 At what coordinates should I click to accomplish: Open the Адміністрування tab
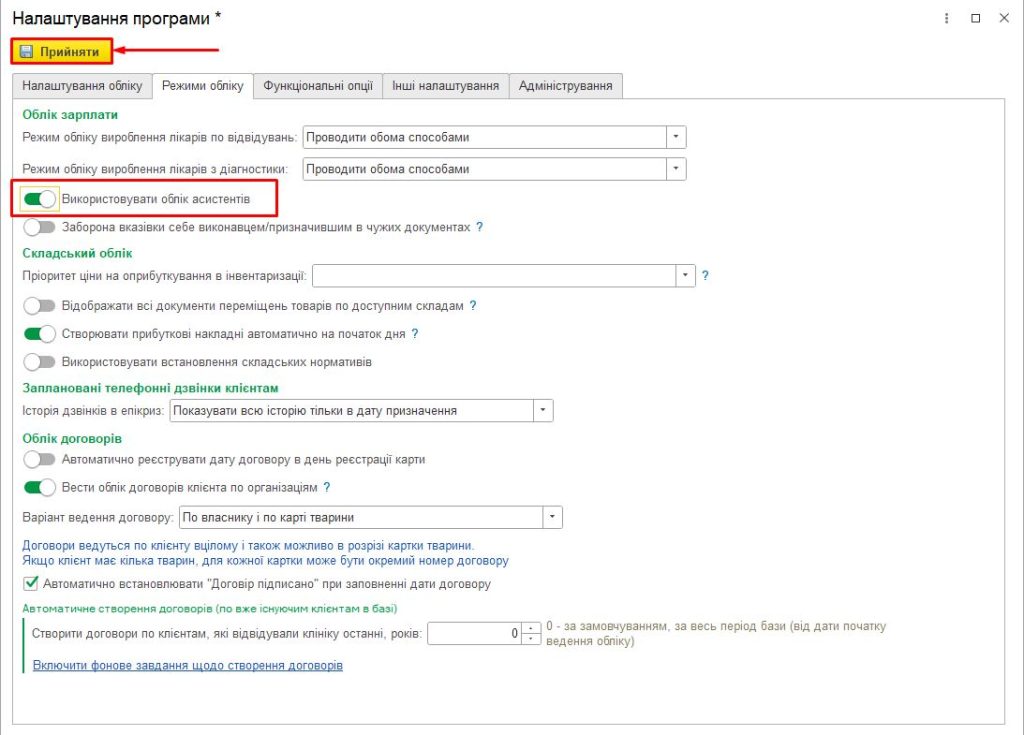tap(566, 86)
